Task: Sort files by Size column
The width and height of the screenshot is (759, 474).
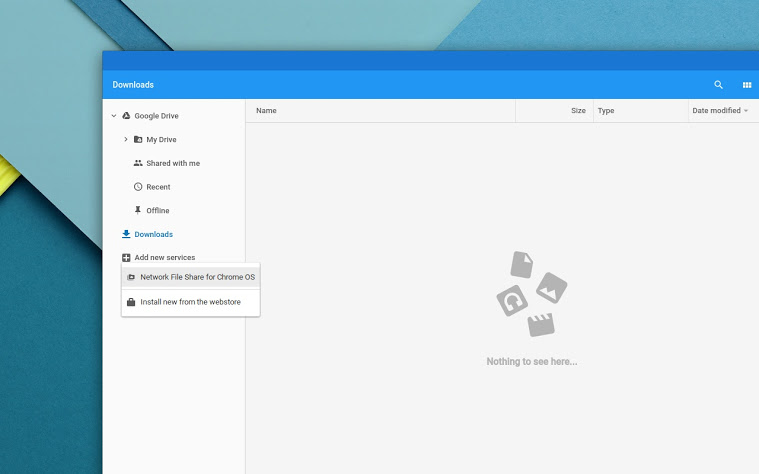Action: coord(578,110)
